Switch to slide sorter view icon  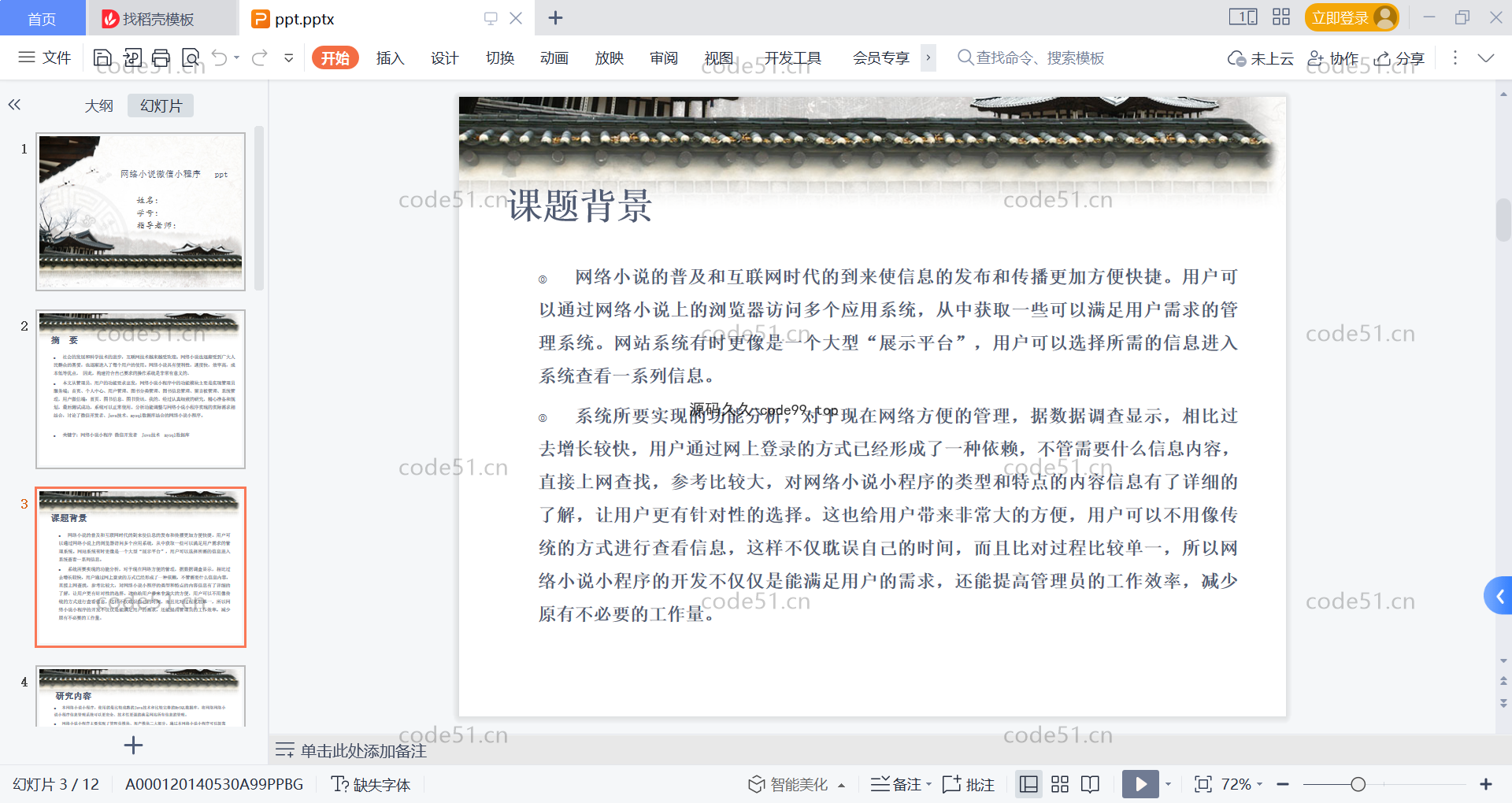pyautogui.click(x=1060, y=784)
